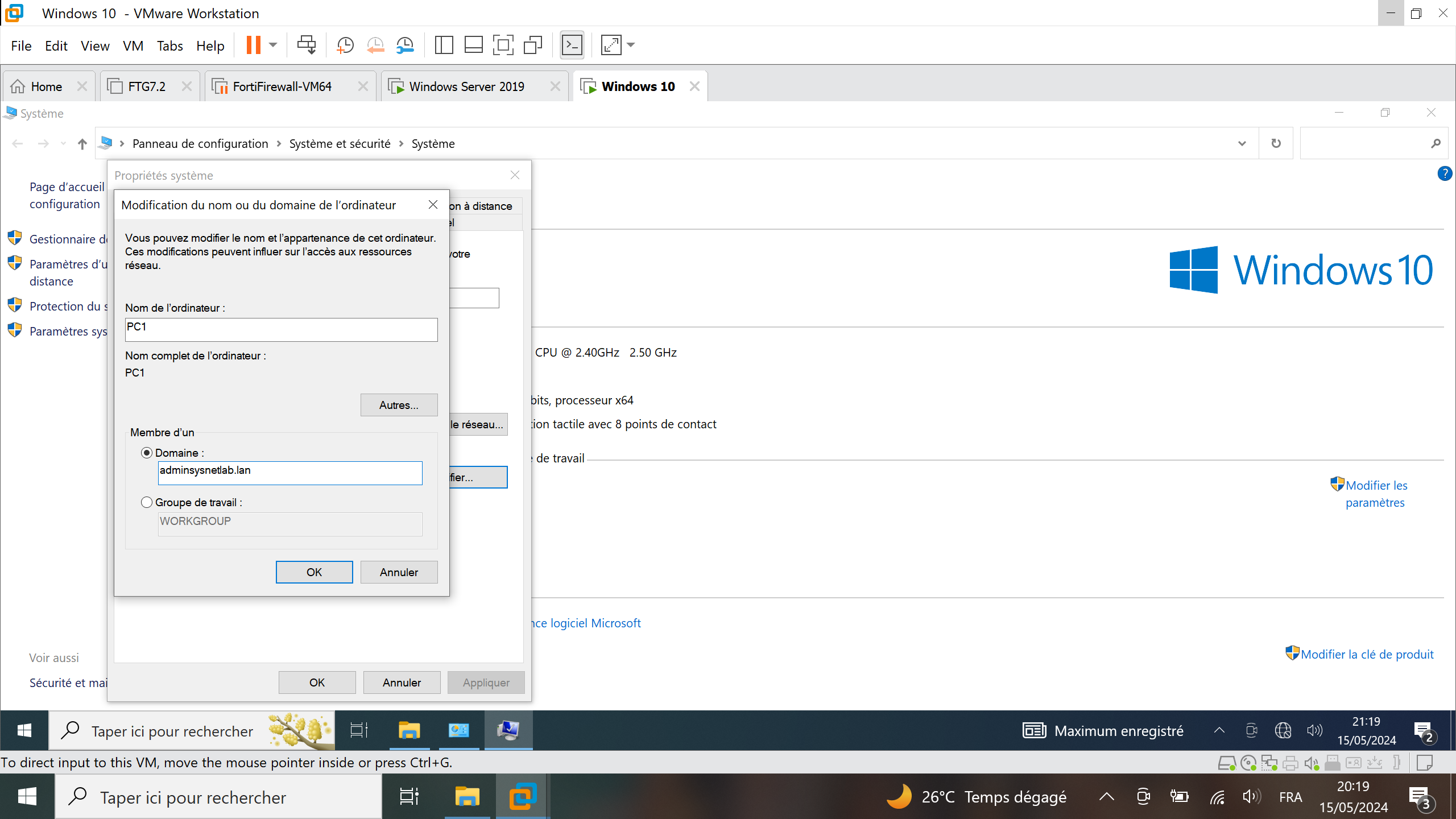Click the VMware status bar sound icon
Viewport: 1456px width, 819px height.
pos(1311,763)
